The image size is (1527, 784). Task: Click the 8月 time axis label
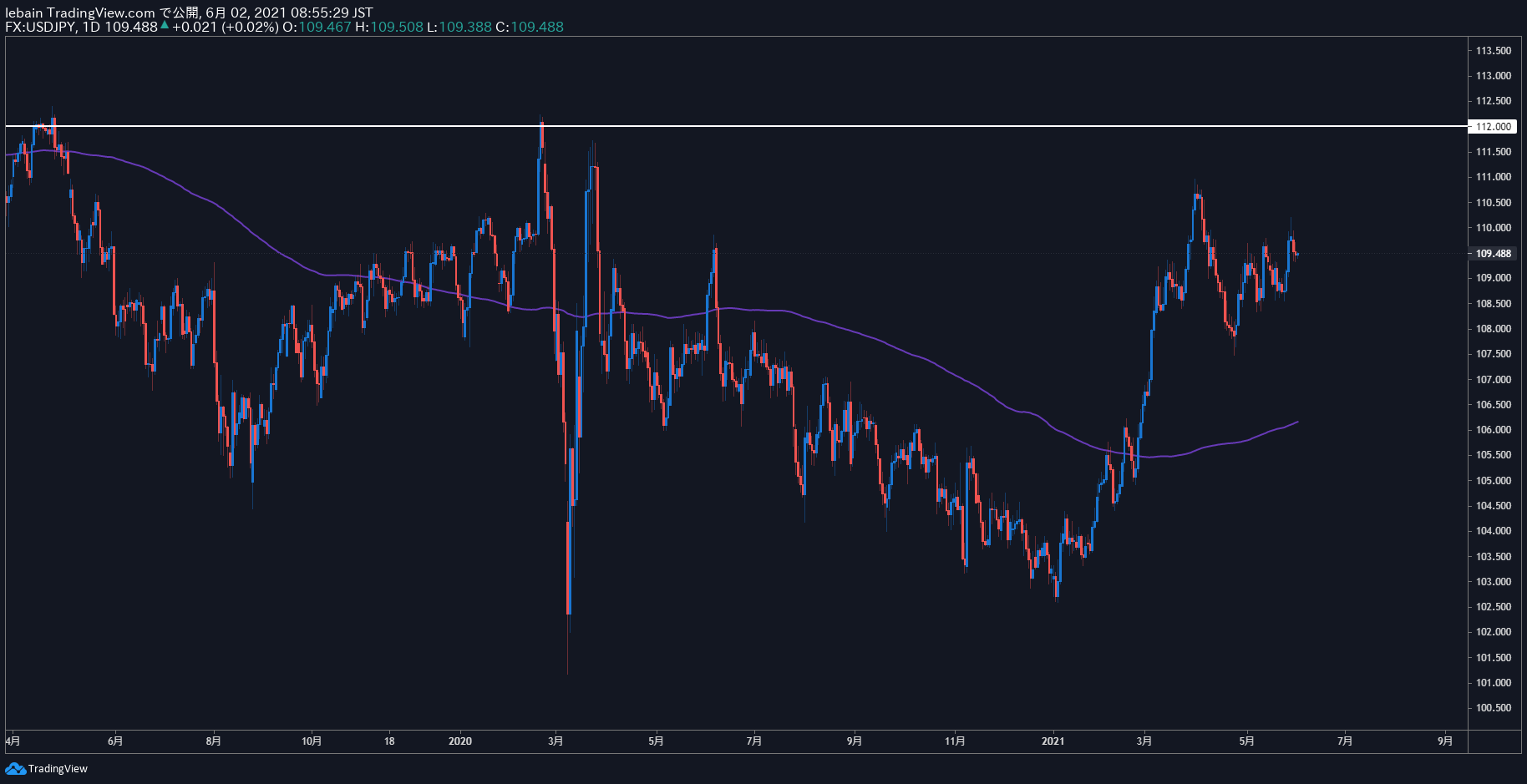[214, 741]
